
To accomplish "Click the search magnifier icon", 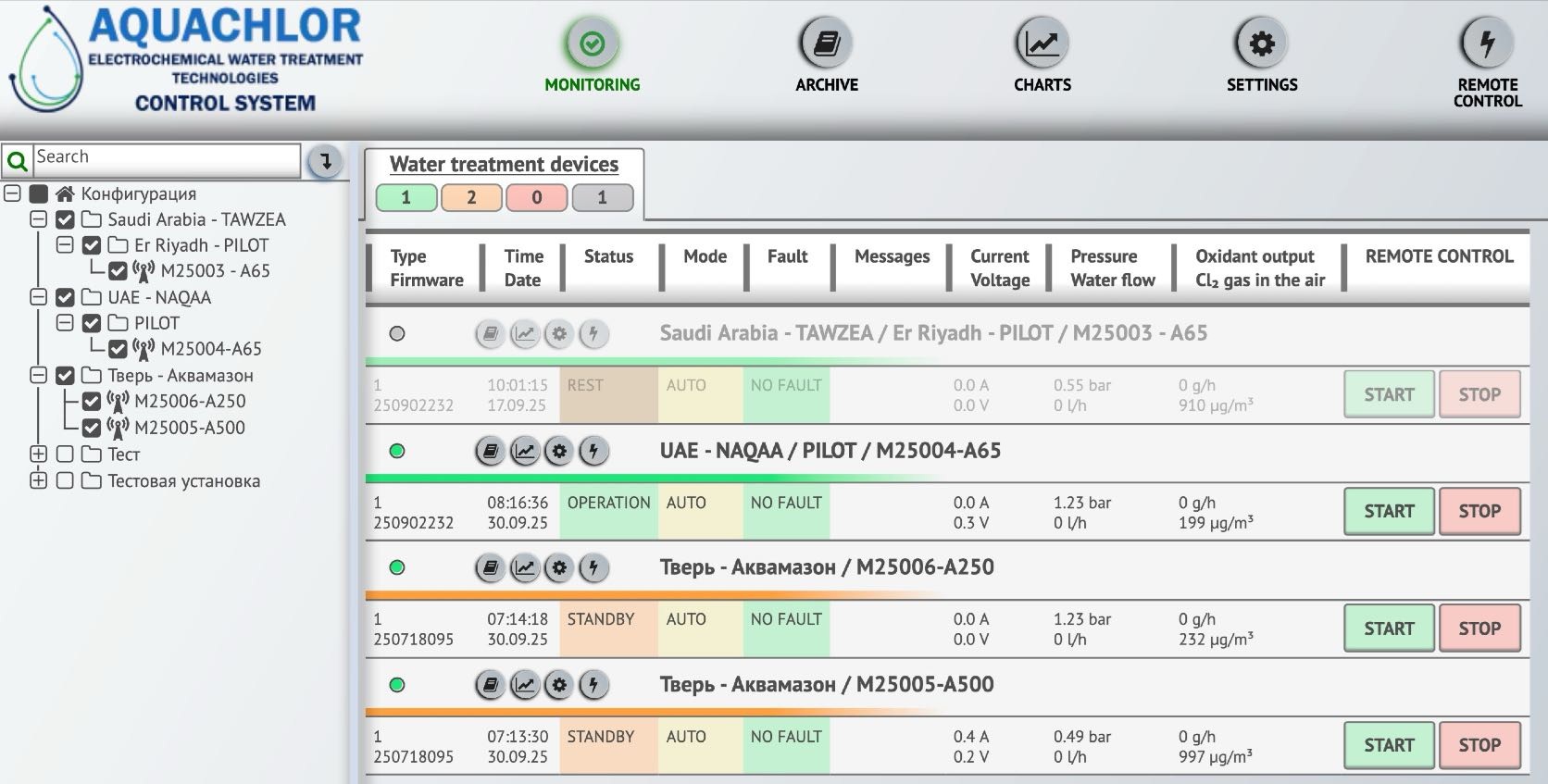I will [x=17, y=162].
